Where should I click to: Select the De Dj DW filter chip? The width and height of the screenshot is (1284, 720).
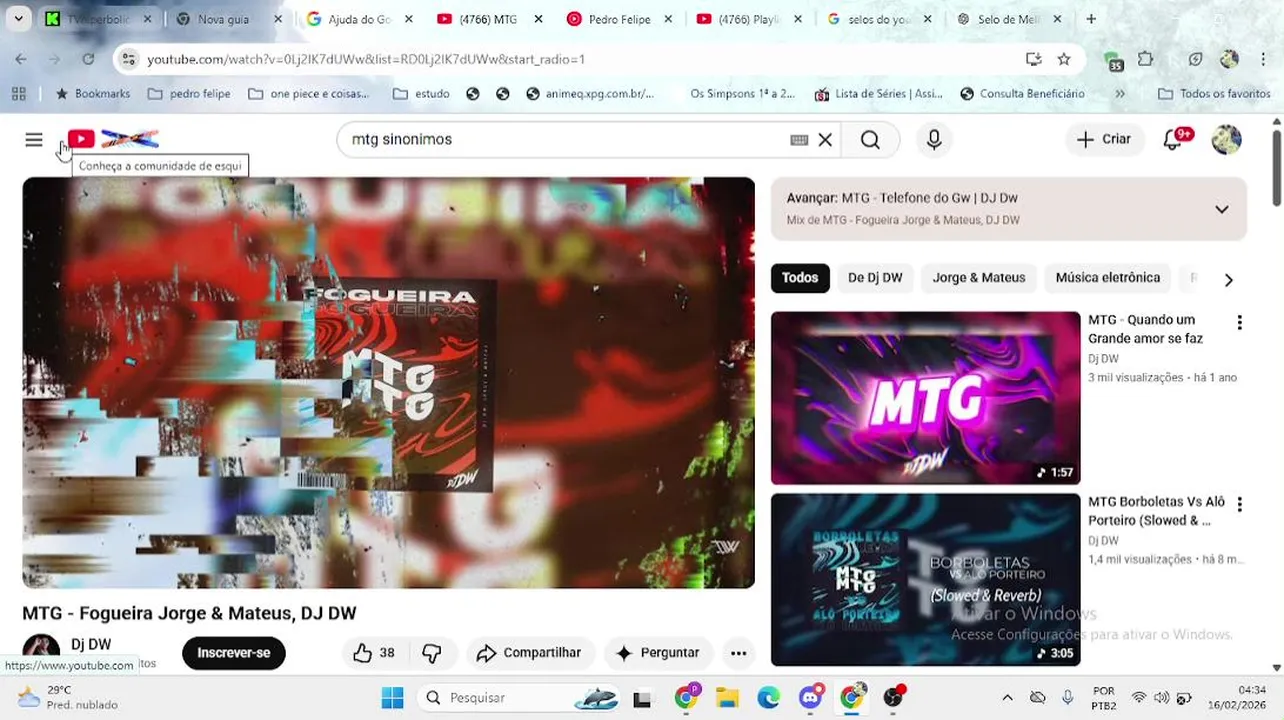click(x=875, y=278)
